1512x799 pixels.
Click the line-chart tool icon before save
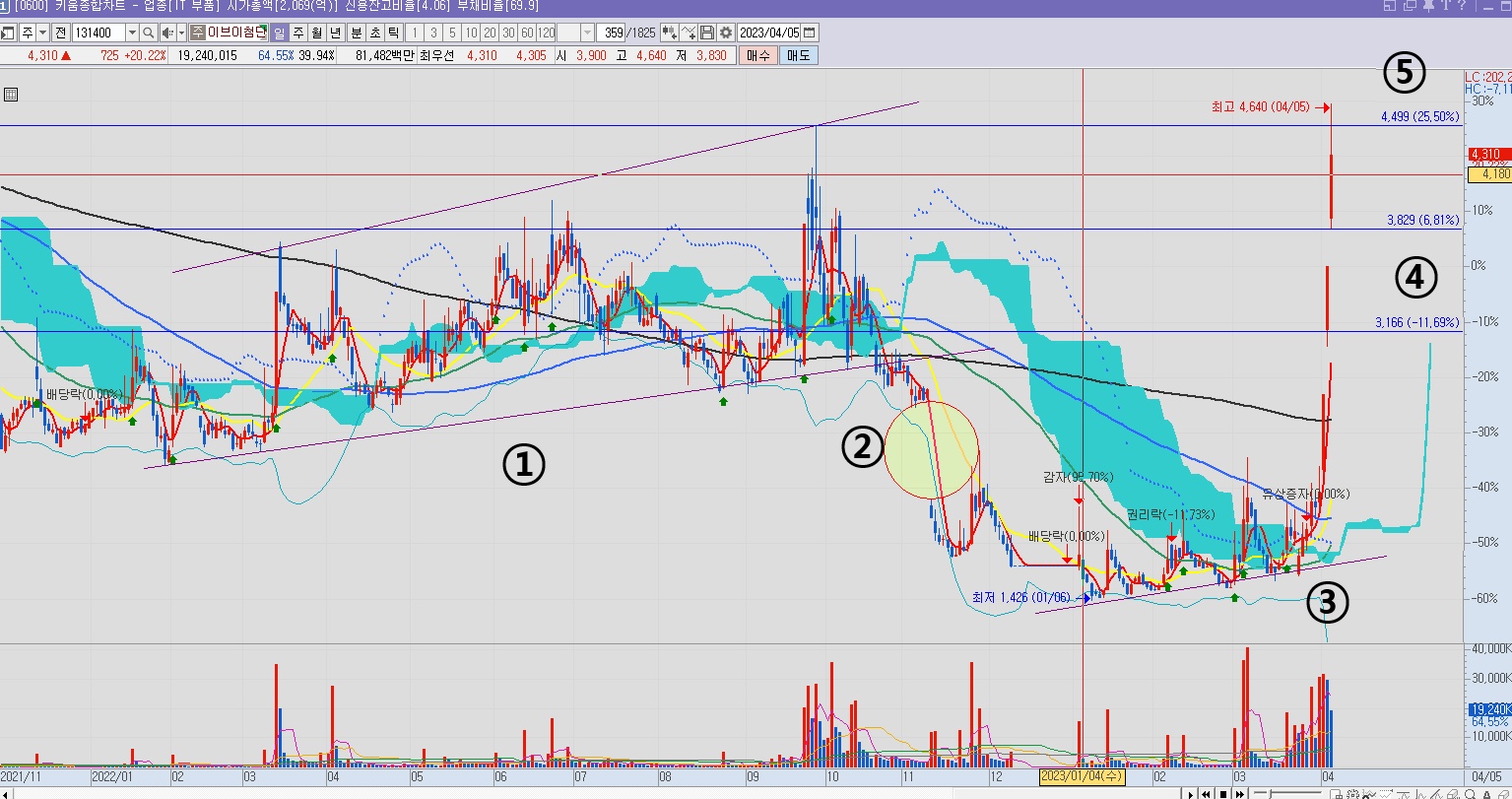[x=689, y=33]
